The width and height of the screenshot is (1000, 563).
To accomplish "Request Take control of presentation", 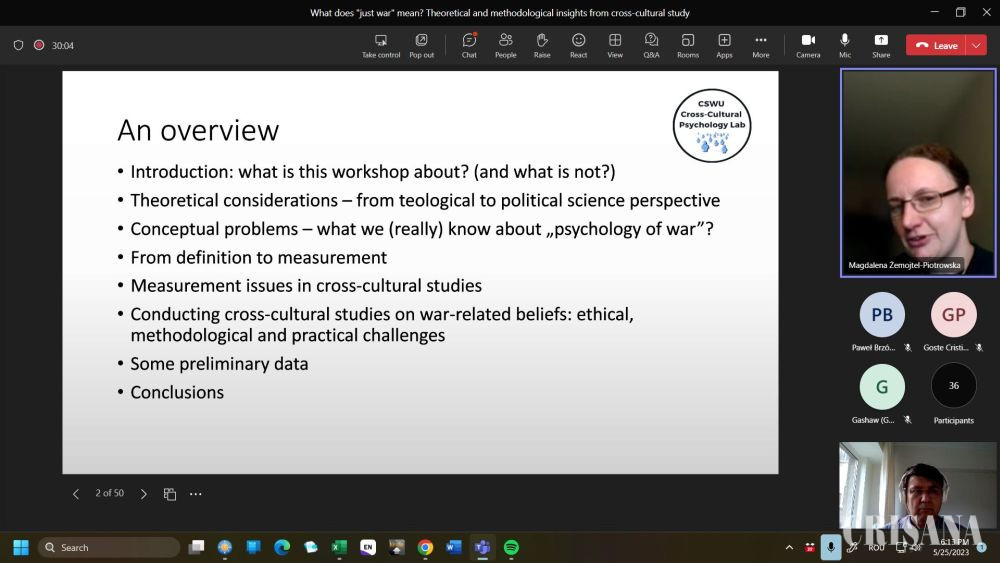I will coord(381,45).
